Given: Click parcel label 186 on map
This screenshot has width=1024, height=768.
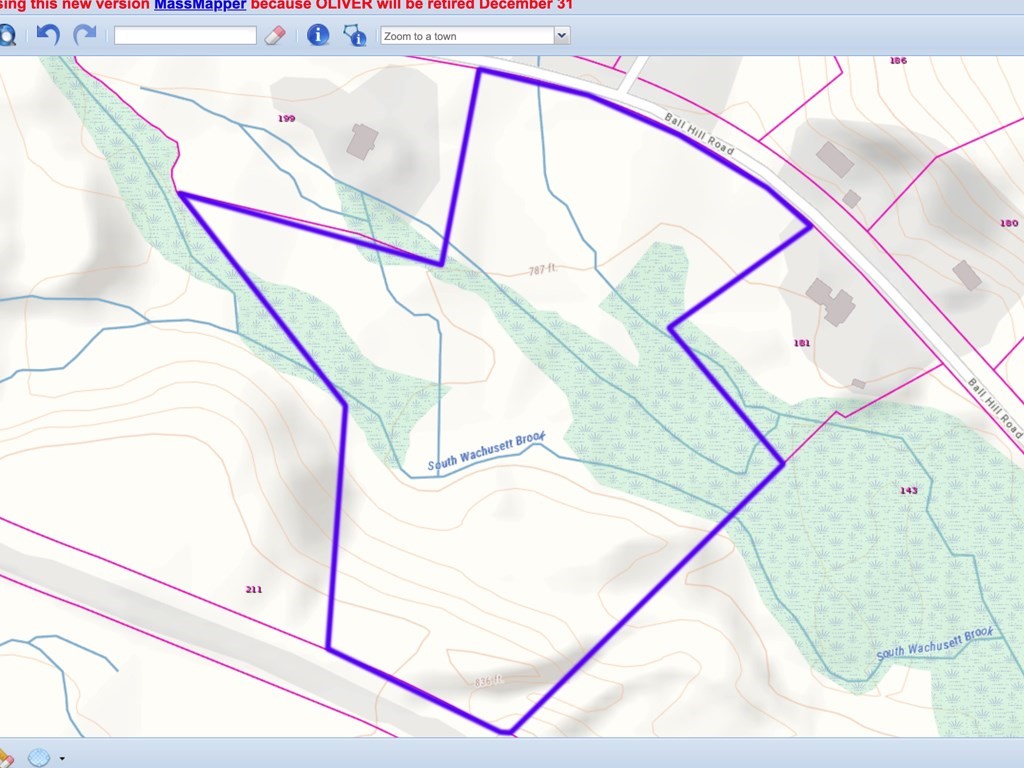Looking at the screenshot, I should point(898,61).
